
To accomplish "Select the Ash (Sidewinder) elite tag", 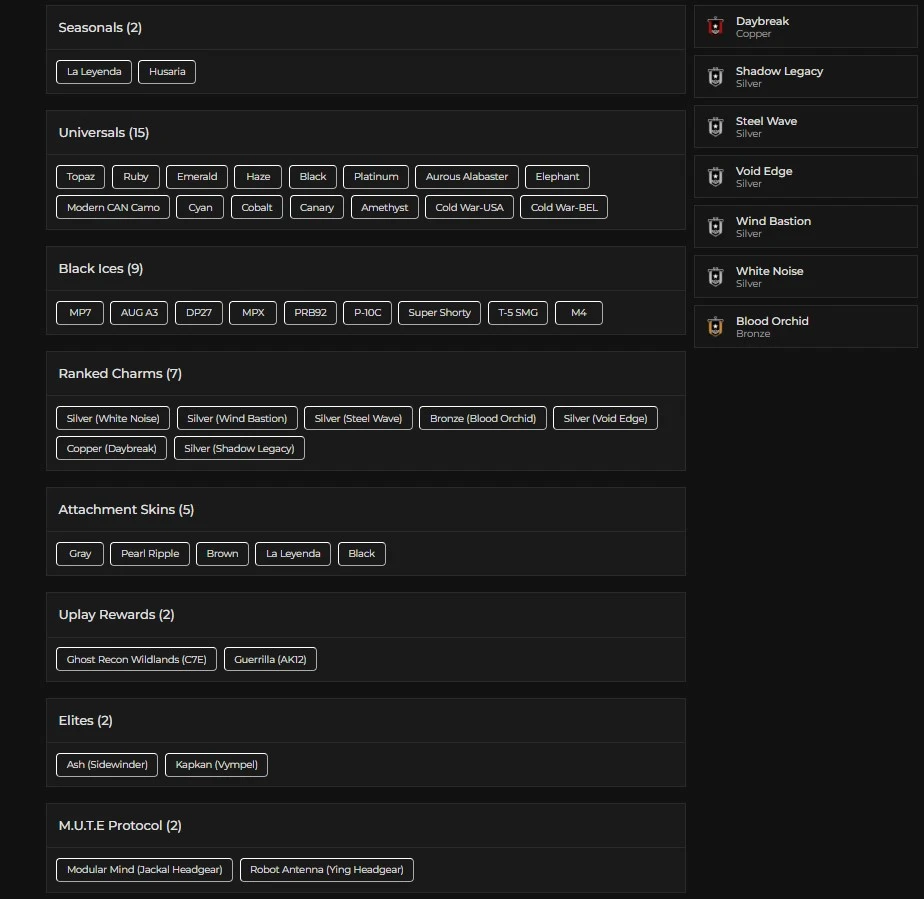I will [x=107, y=765].
